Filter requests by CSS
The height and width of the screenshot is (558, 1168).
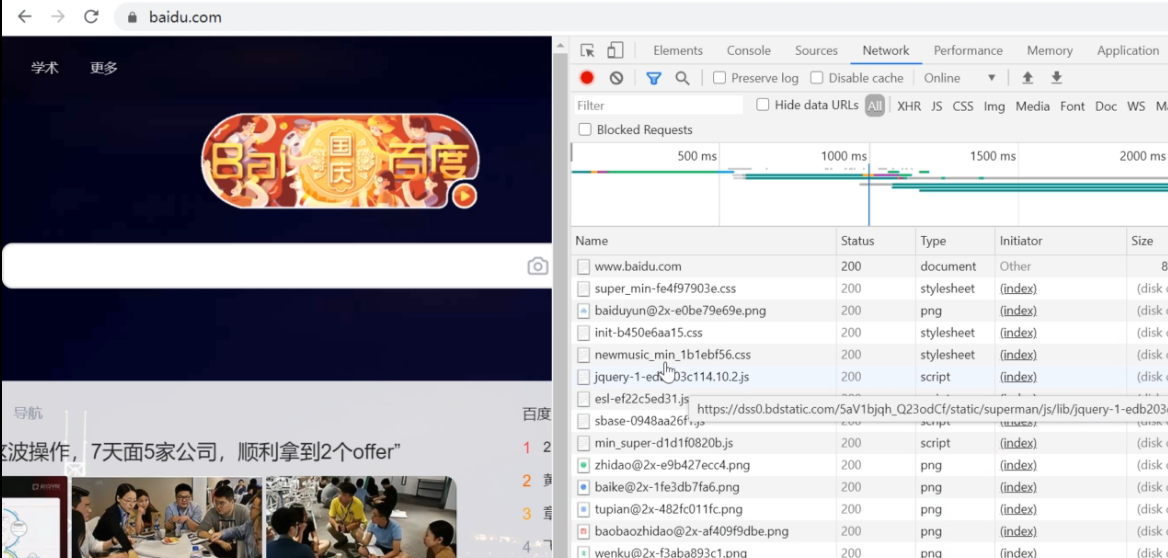pyautogui.click(x=963, y=107)
